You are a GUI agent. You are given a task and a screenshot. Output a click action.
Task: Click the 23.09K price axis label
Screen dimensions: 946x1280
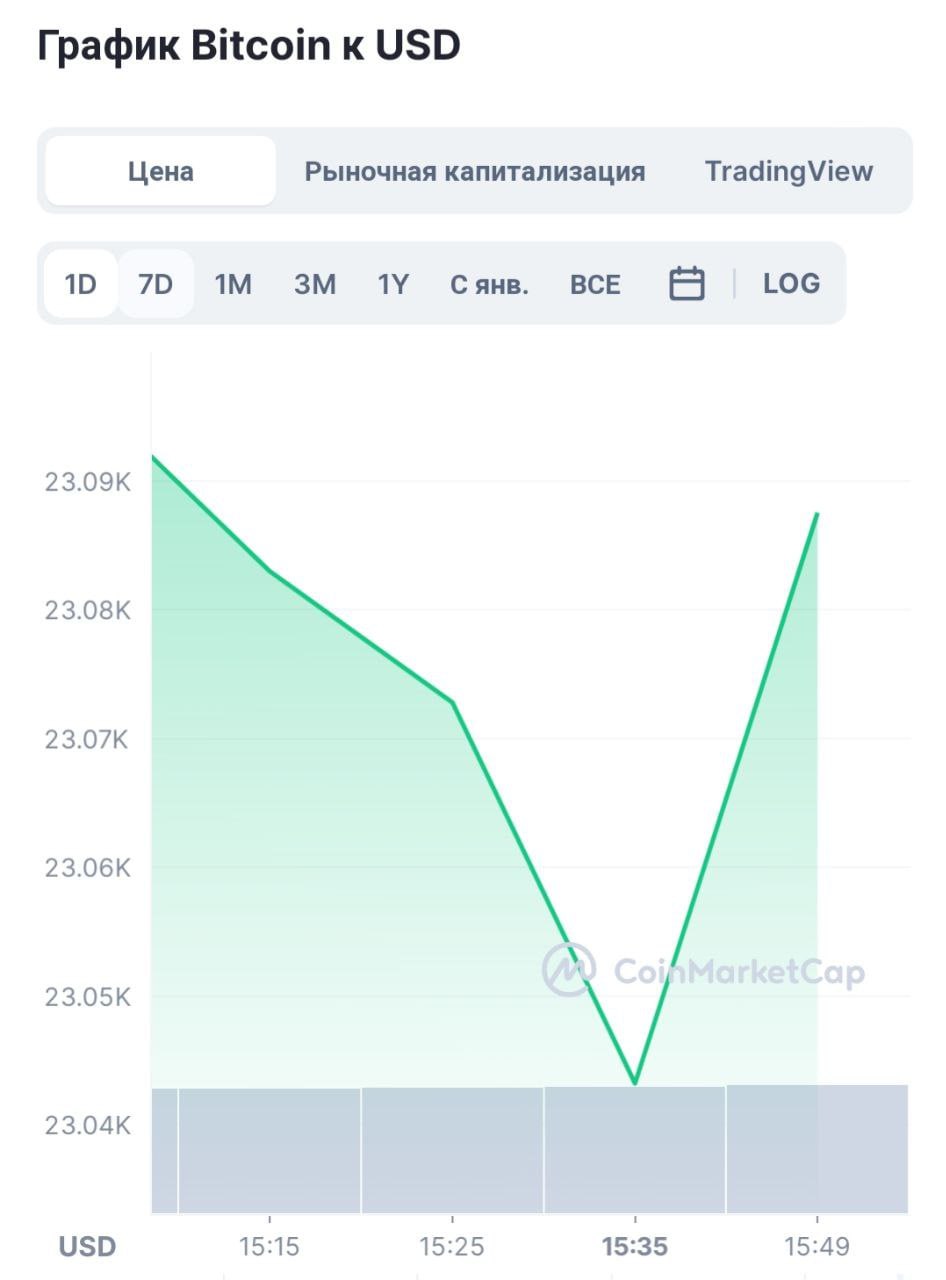[88, 482]
